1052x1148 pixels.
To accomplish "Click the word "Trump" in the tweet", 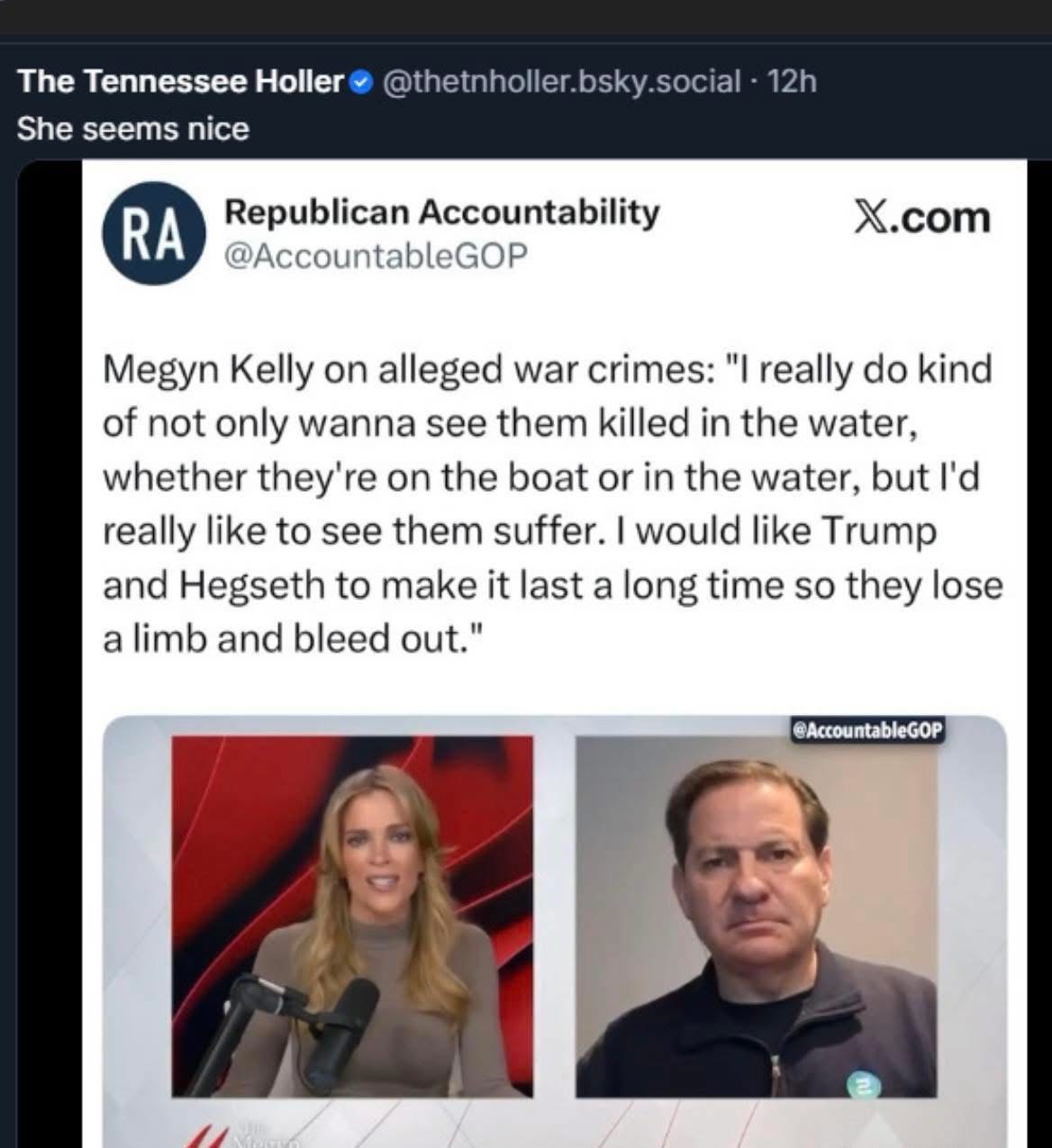I will click(x=878, y=531).
